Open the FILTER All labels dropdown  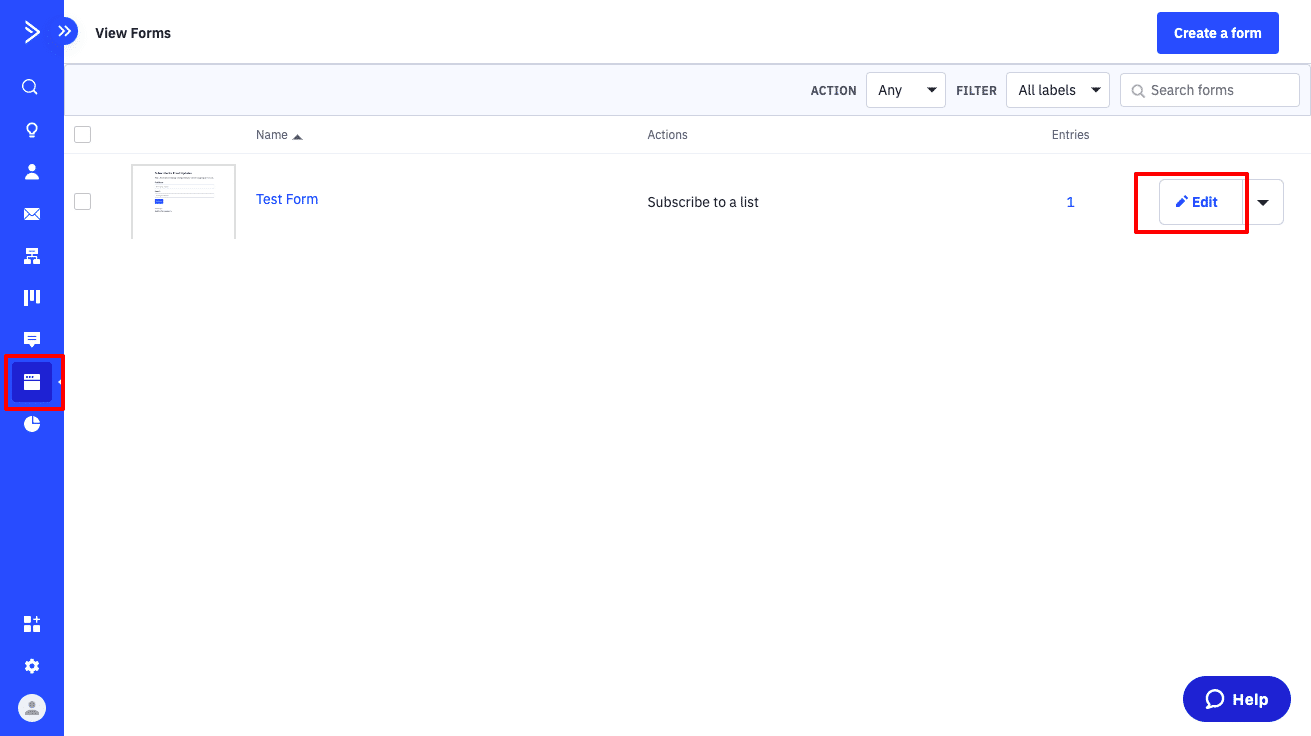(x=1058, y=90)
